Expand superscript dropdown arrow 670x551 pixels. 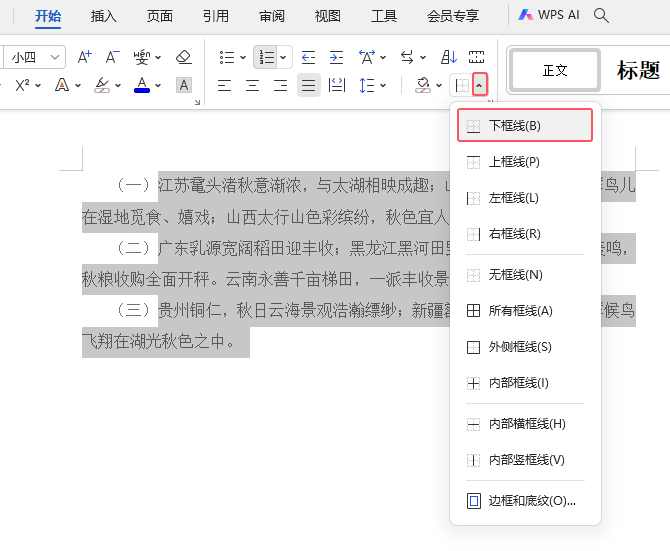(x=38, y=85)
